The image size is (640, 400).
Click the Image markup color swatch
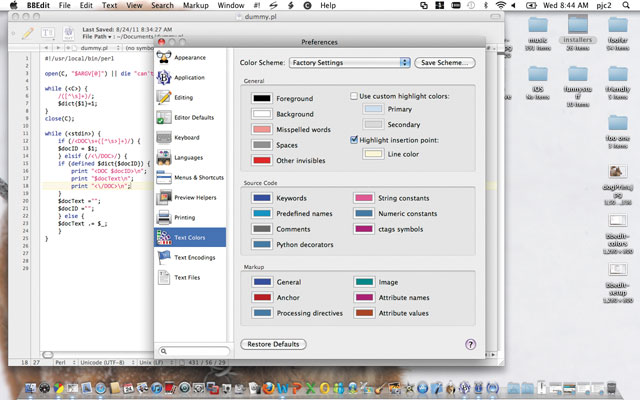click(364, 282)
